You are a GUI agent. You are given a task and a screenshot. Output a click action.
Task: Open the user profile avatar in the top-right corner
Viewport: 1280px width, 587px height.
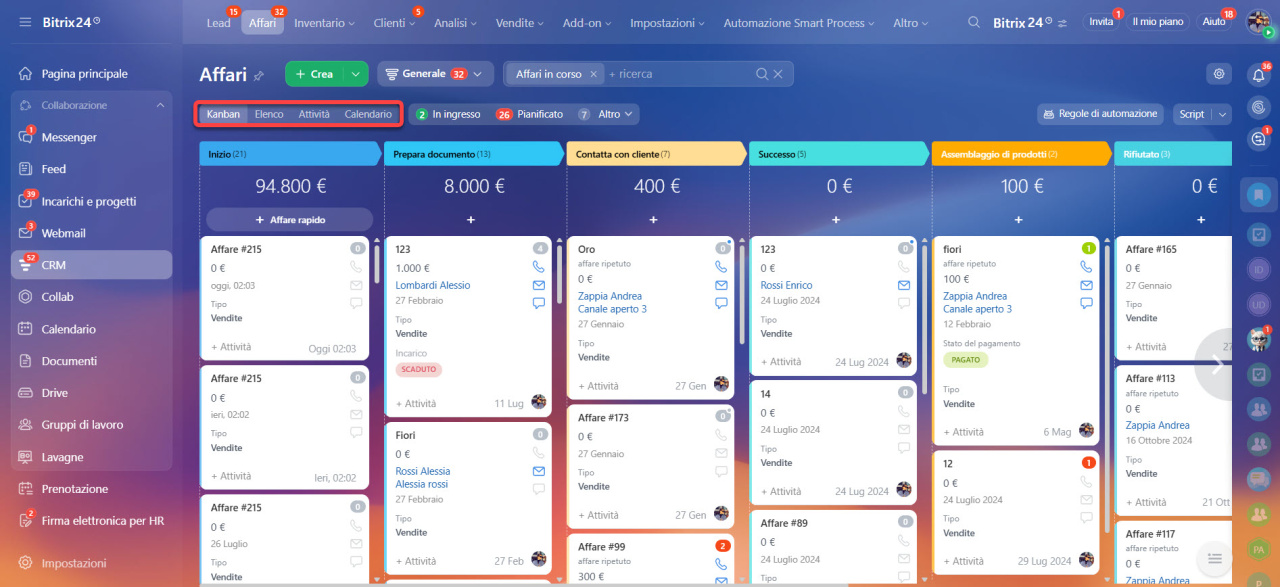pyautogui.click(x=1258, y=22)
